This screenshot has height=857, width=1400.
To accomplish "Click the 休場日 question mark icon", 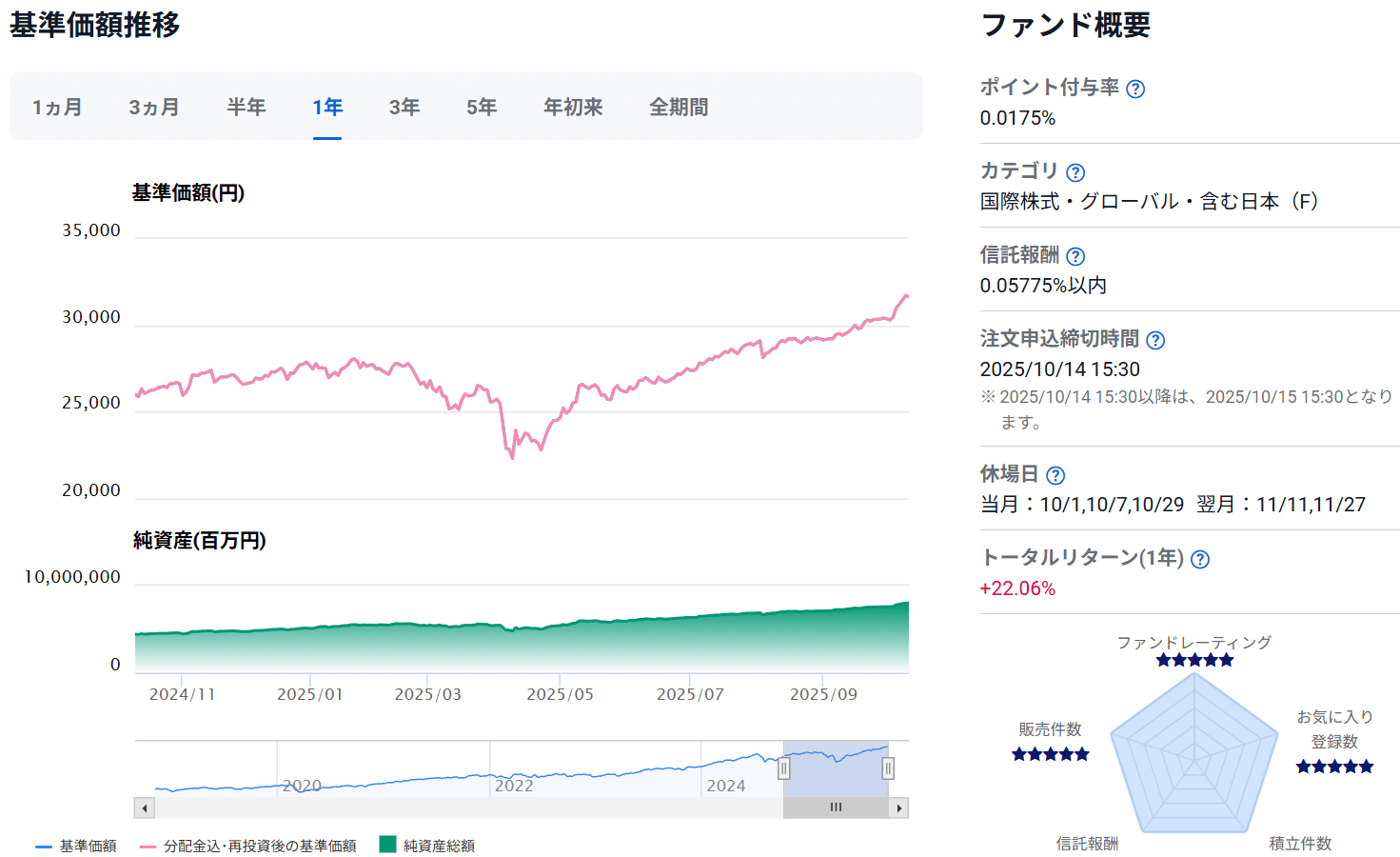I will point(1055,475).
